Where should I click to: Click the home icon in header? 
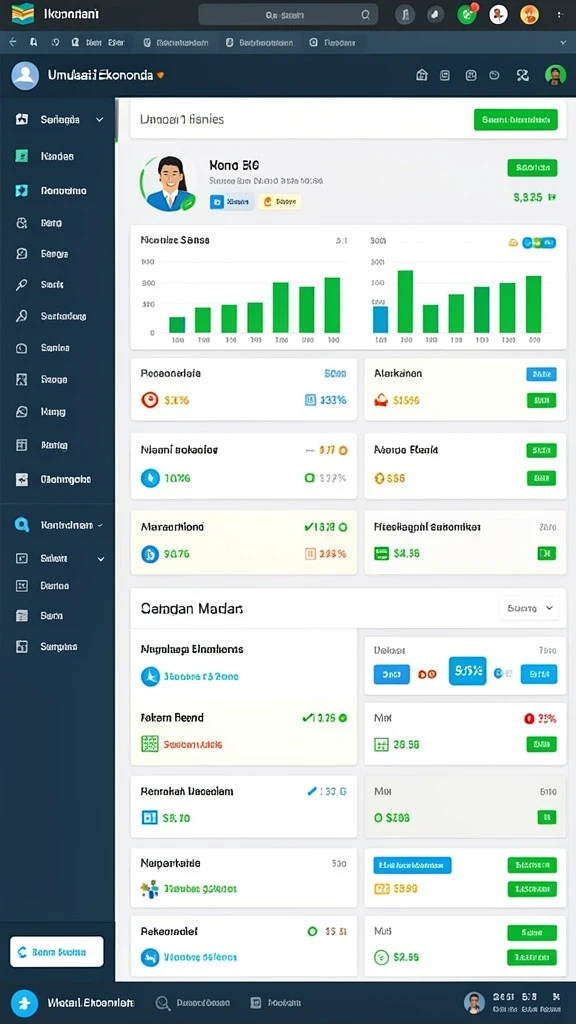click(x=422, y=75)
